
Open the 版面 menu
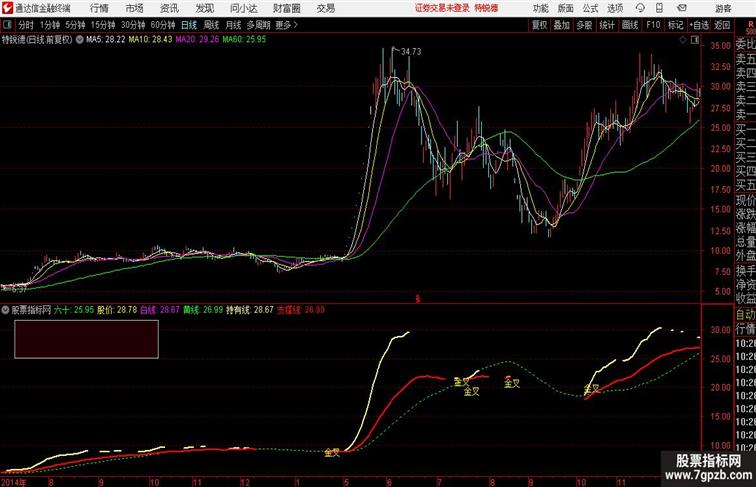[566, 8]
